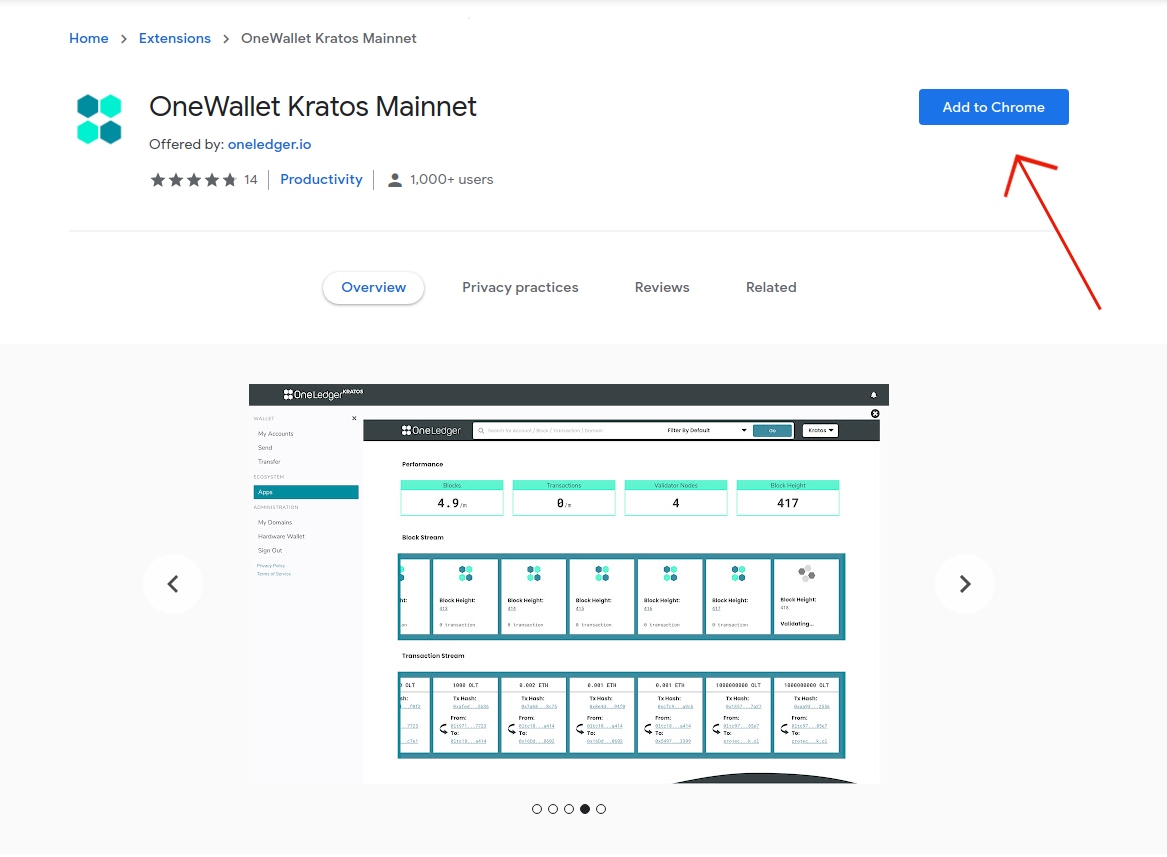This screenshot has width=1167, height=857.
Task: Select the first carousel dot
Action: [x=537, y=809]
